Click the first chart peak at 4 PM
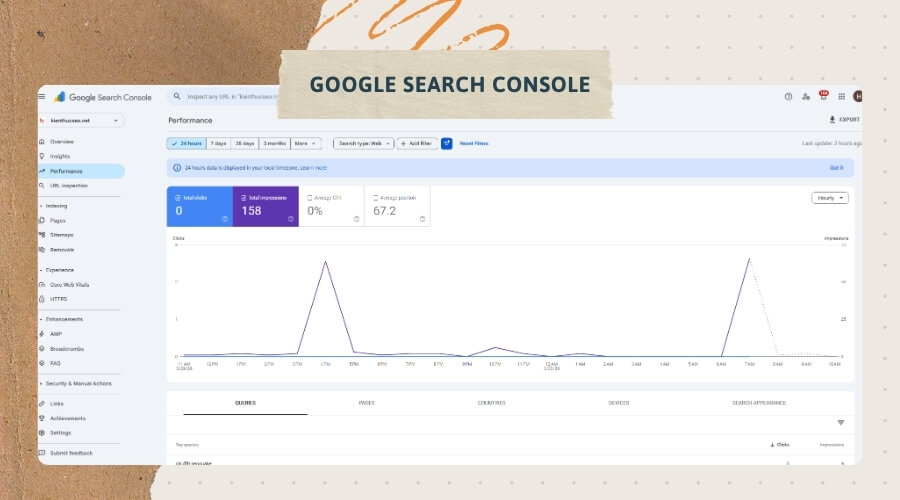Viewport: 900px width, 500px height. point(325,261)
